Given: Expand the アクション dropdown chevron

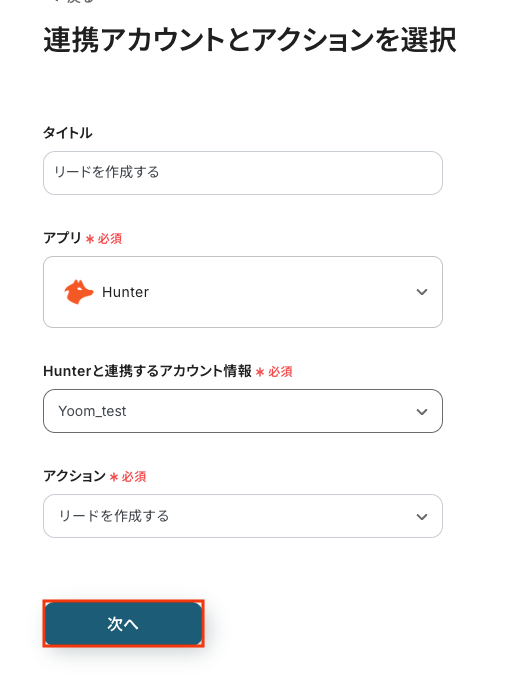Looking at the screenshot, I should [422, 517].
